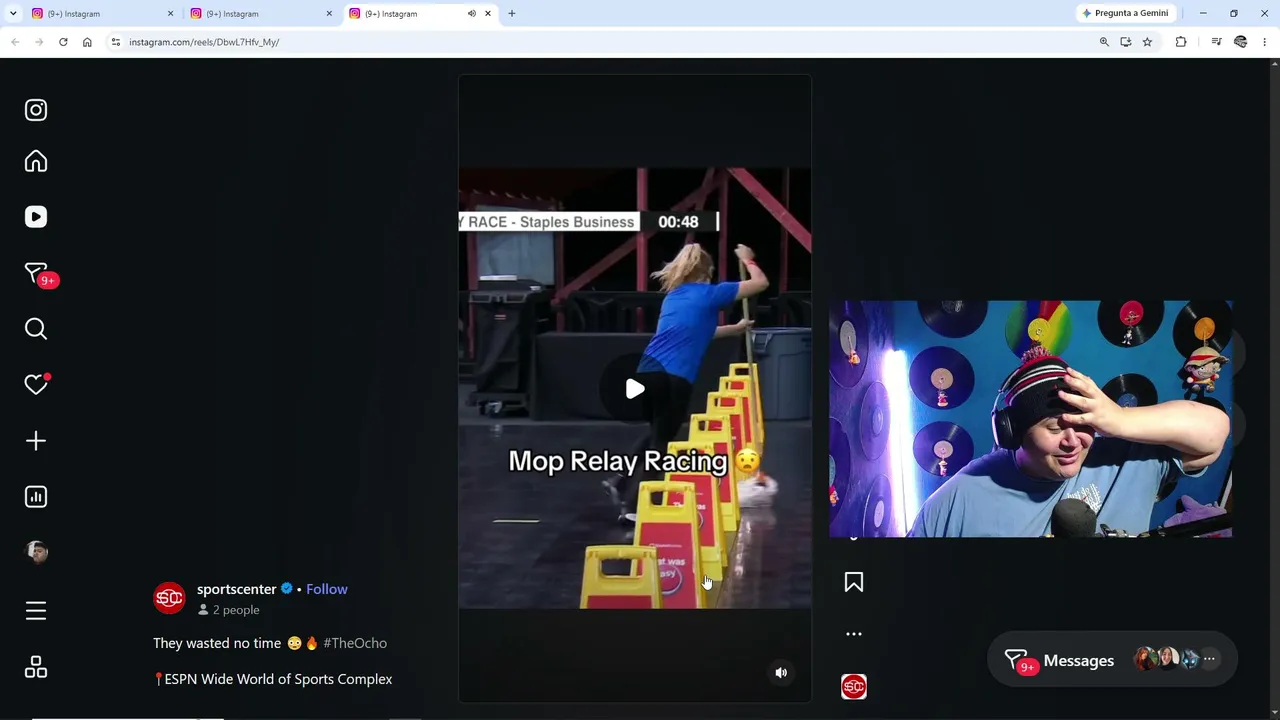Minimize the browser window
Screen dimensions: 1280x720
pos(1203,14)
